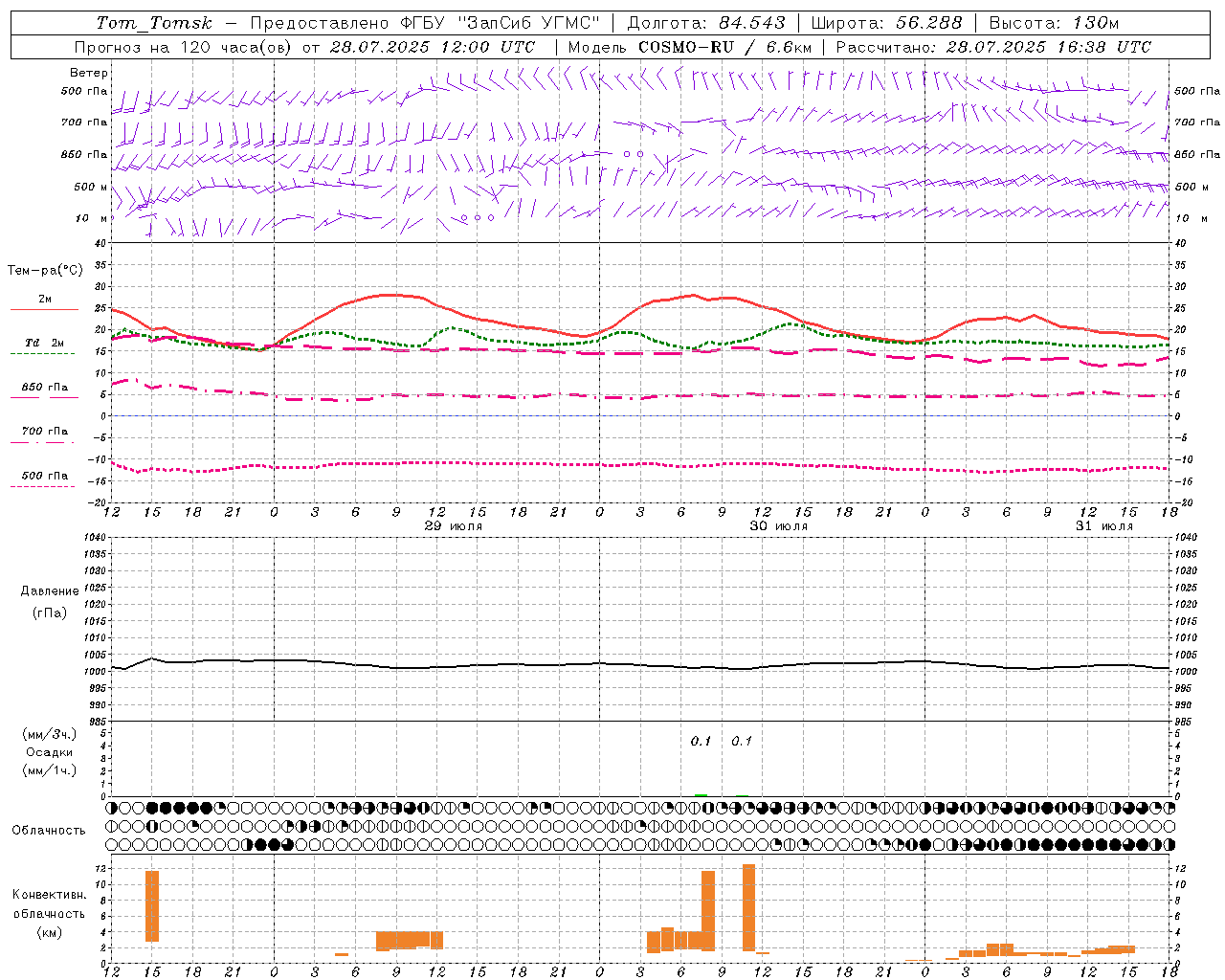Click the 'Прогноз на 120 часа(ов)' forecast header
1225x980 pixels.
[184, 47]
